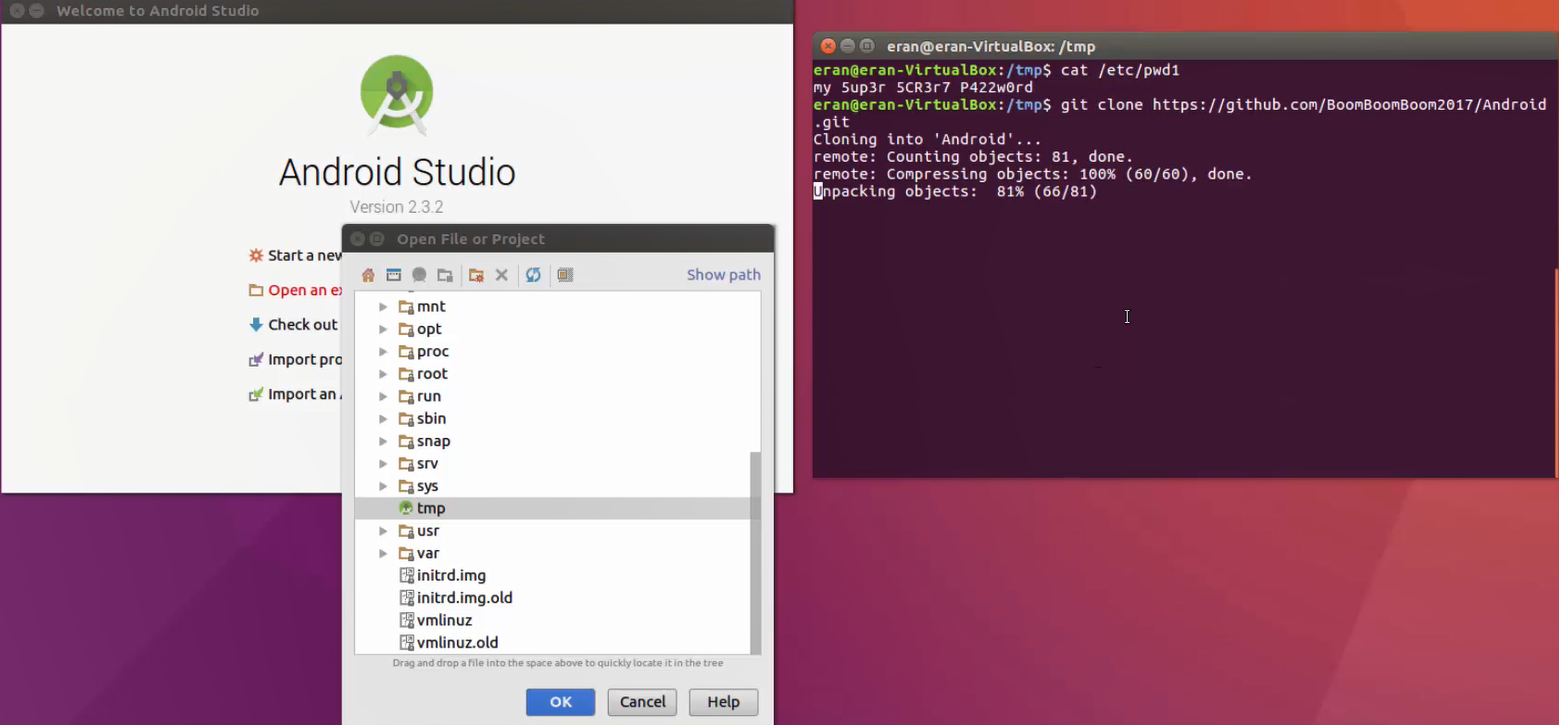Screen dimensions: 1559x725
Task: Click the 'Start a new' project star icon
Action: (x=256, y=255)
